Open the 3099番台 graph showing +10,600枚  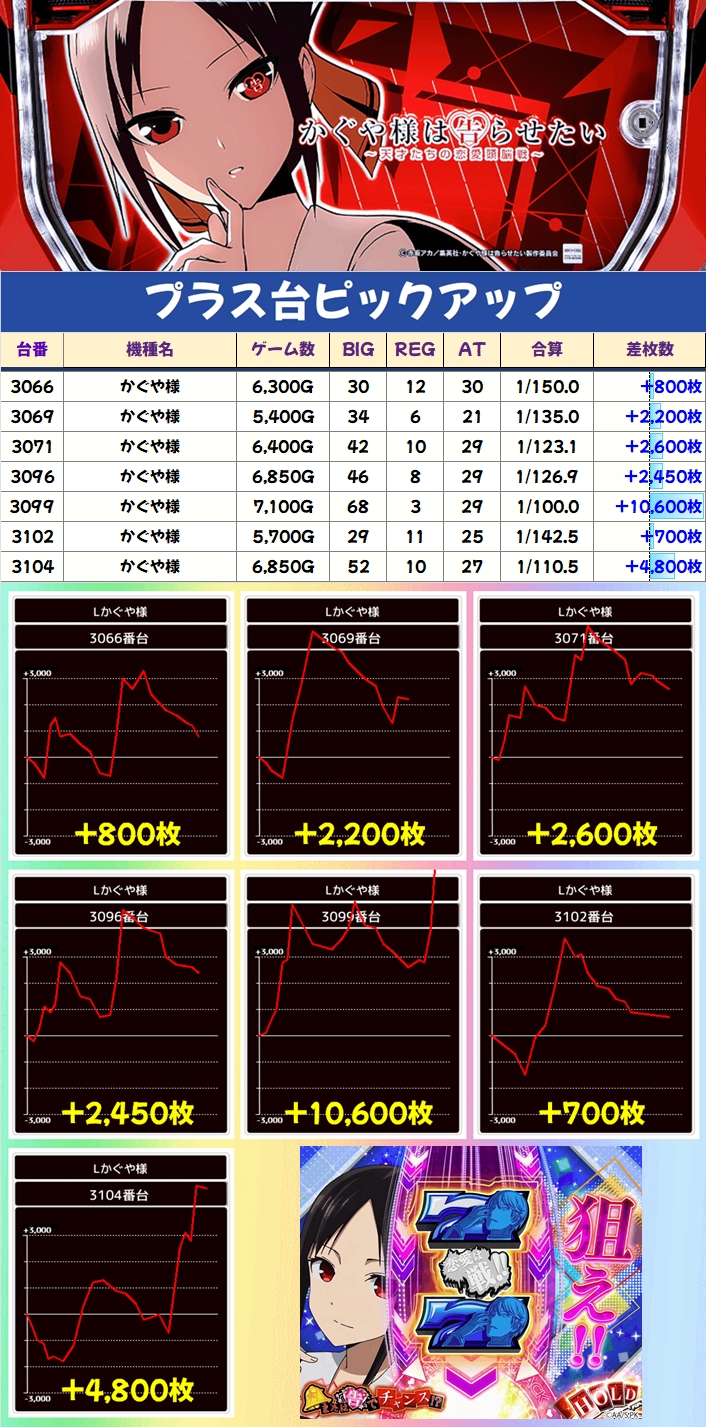(353, 1003)
